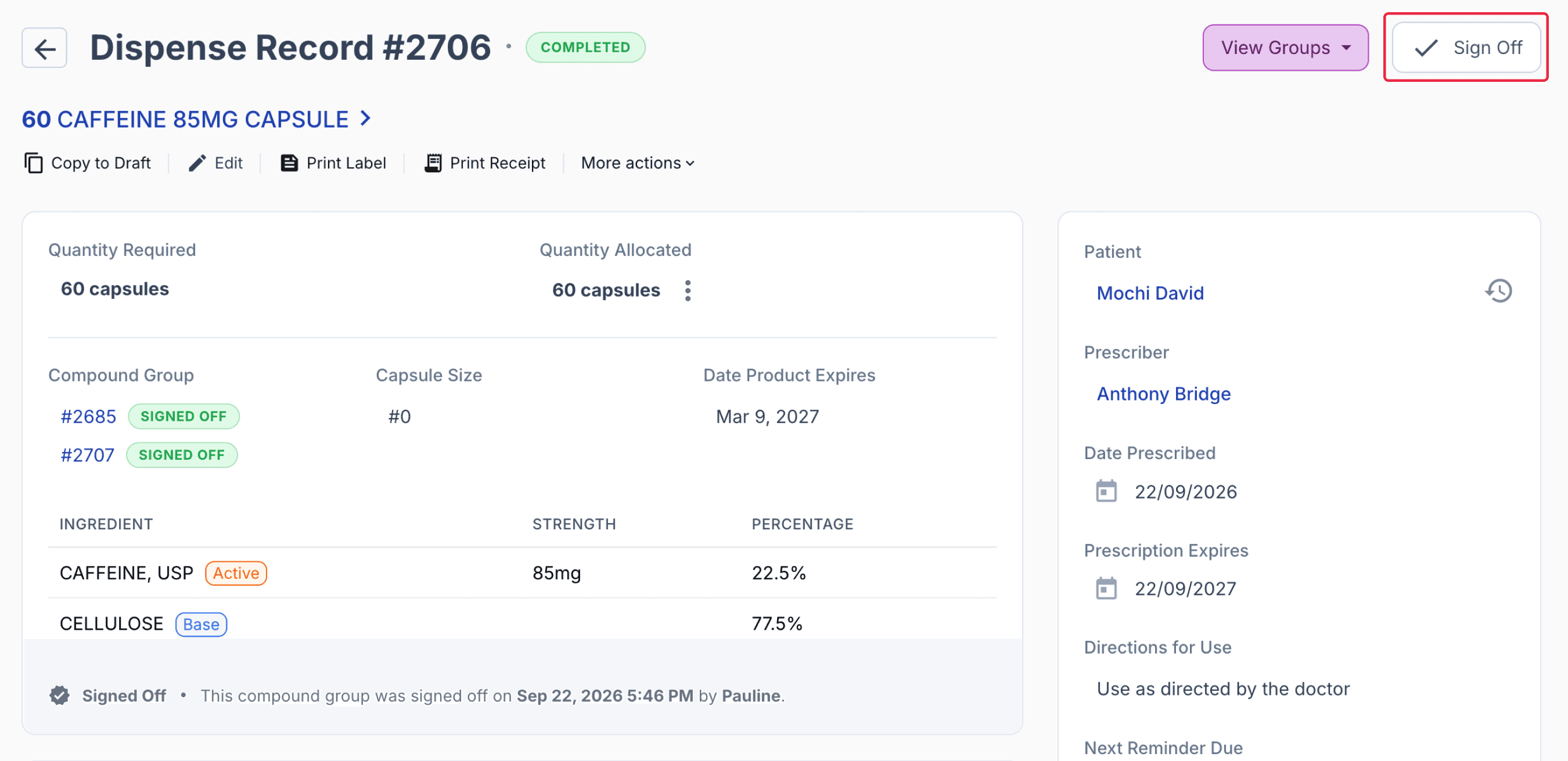Open compound group #2685
The width and height of the screenshot is (1568, 761).
88,417
